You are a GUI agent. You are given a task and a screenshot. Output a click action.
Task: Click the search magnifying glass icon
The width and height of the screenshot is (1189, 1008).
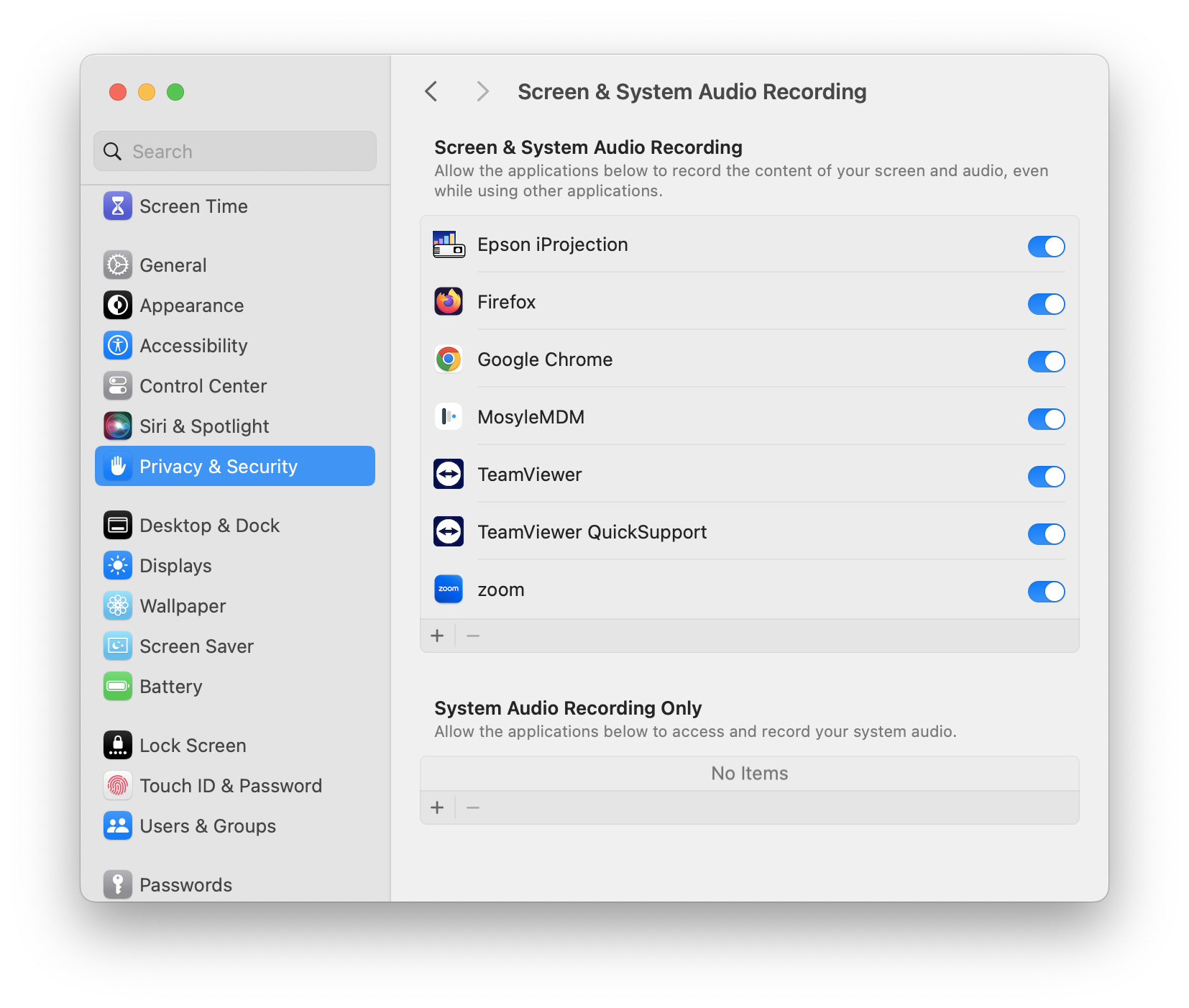coord(113,152)
